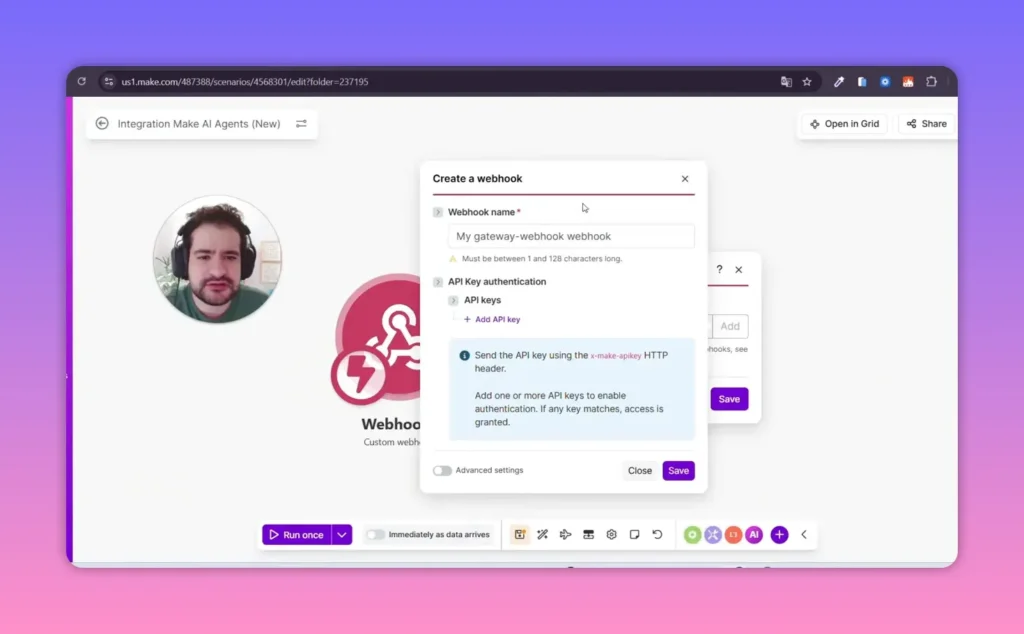The height and width of the screenshot is (634, 1024).
Task: Click the paper plane icon in toolbar
Action: (x=565, y=534)
